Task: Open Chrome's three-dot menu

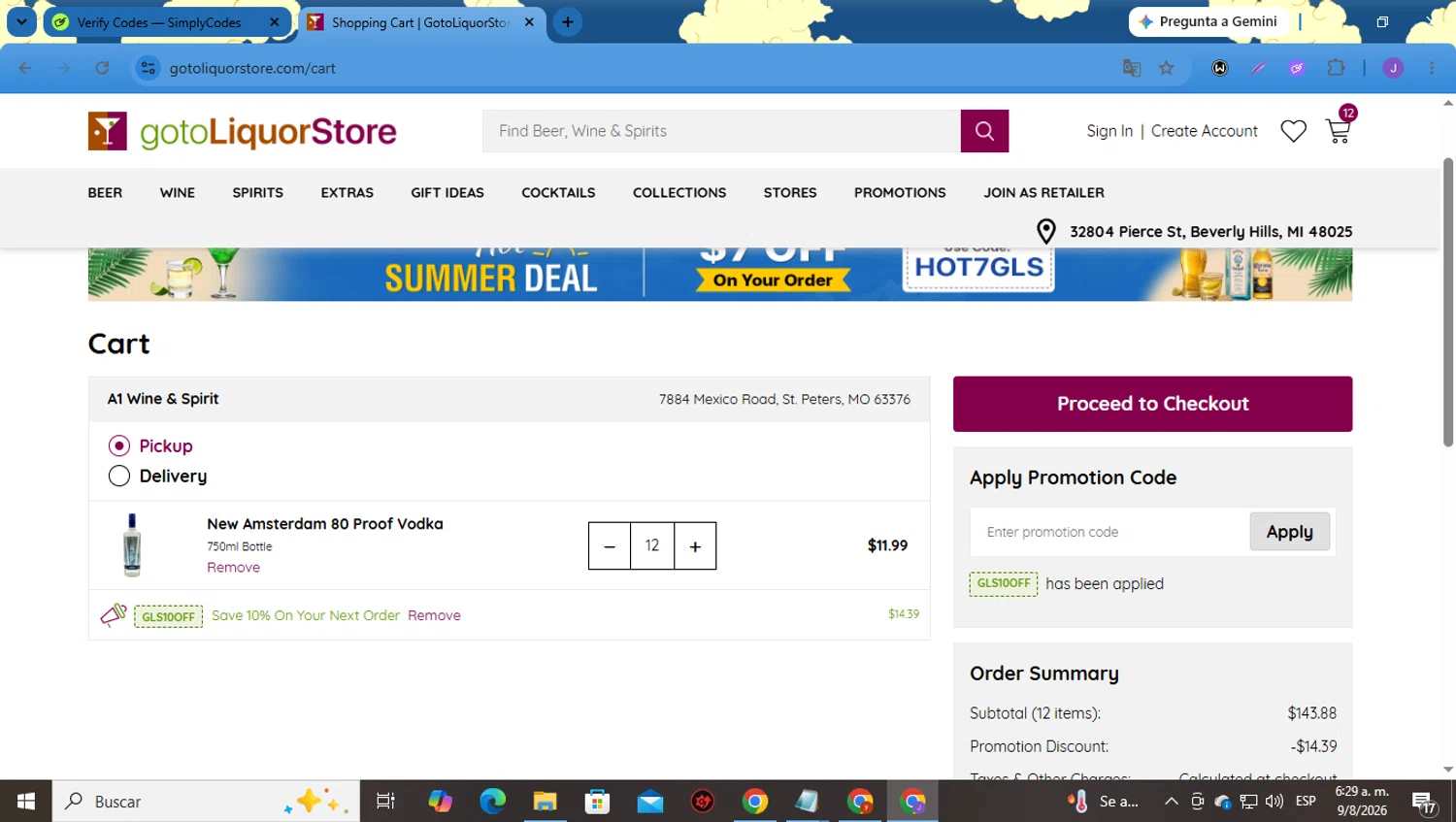Action: [x=1432, y=68]
